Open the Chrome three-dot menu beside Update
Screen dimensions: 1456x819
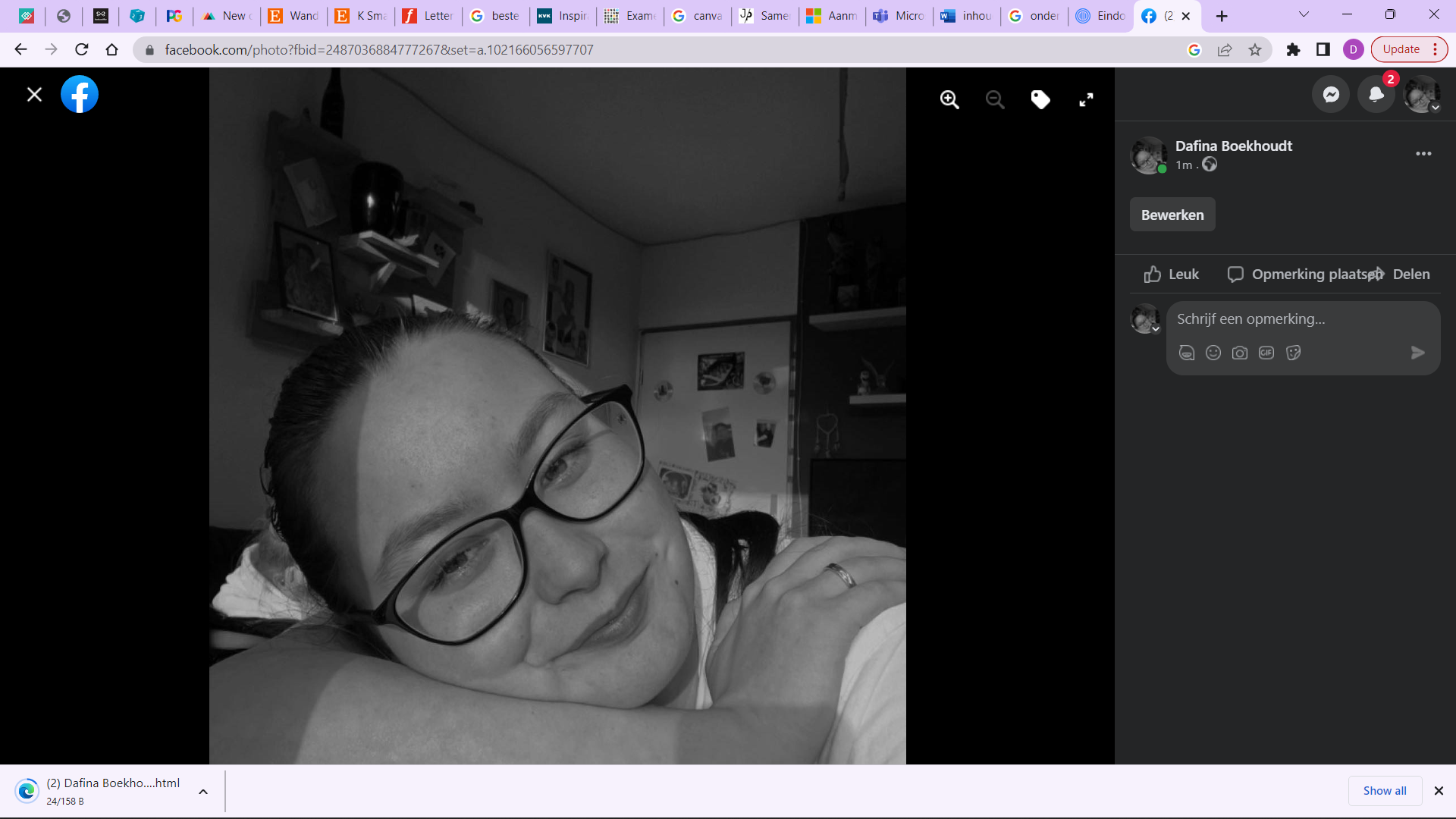(1436, 49)
